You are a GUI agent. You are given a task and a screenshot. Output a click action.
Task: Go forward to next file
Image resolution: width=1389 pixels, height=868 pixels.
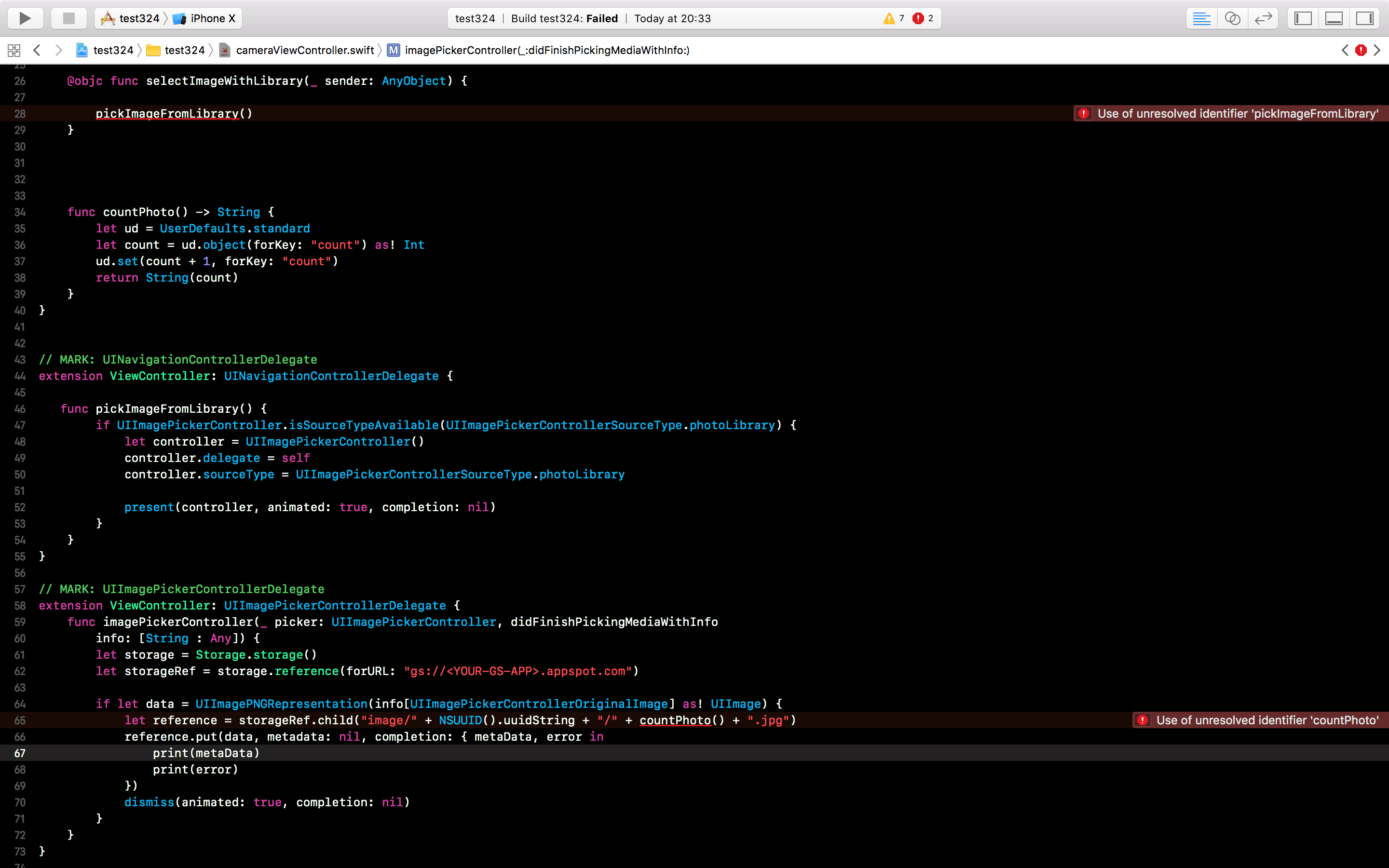pyautogui.click(x=58, y=51)
